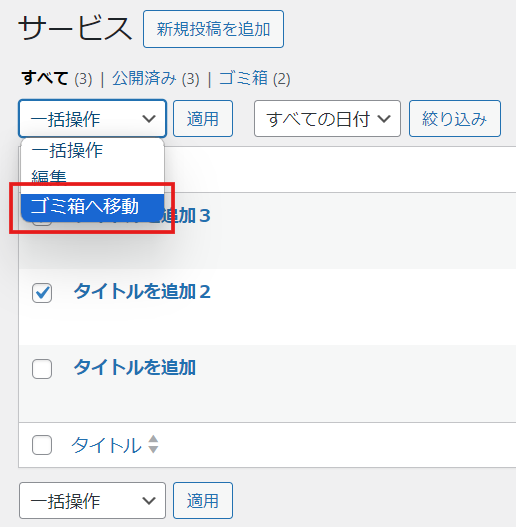Show すべて (3) posts view
Image resolution: width=516 pixels, height=527 pixels.
57,79
